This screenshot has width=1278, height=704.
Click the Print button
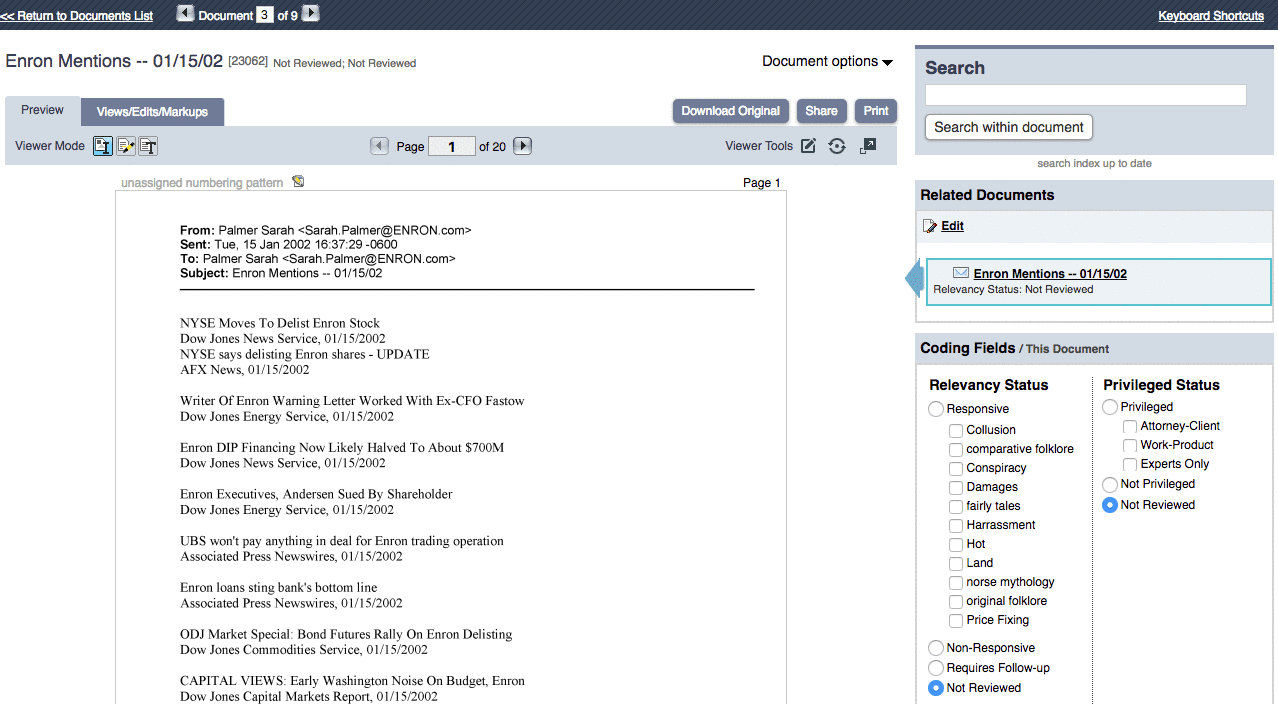click(x=876, y=111)
